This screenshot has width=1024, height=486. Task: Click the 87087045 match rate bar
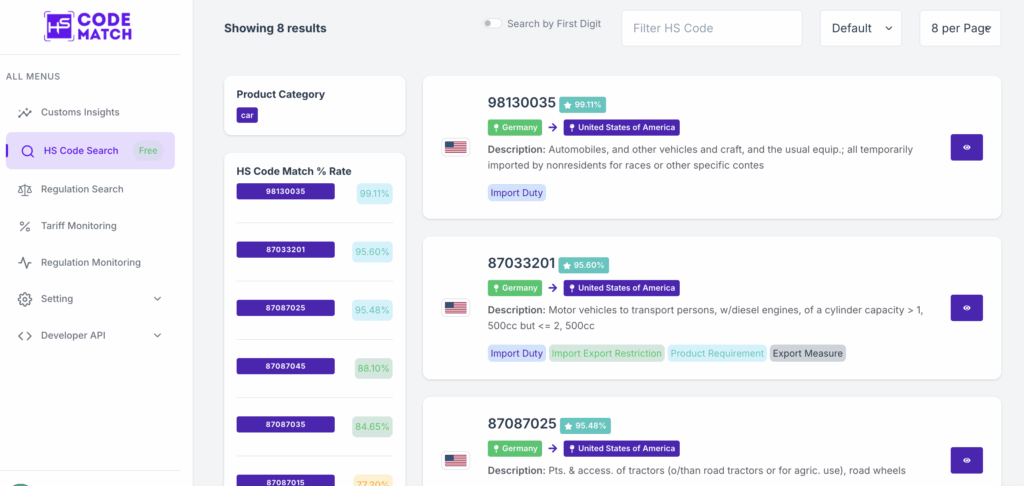coord(285,367)
